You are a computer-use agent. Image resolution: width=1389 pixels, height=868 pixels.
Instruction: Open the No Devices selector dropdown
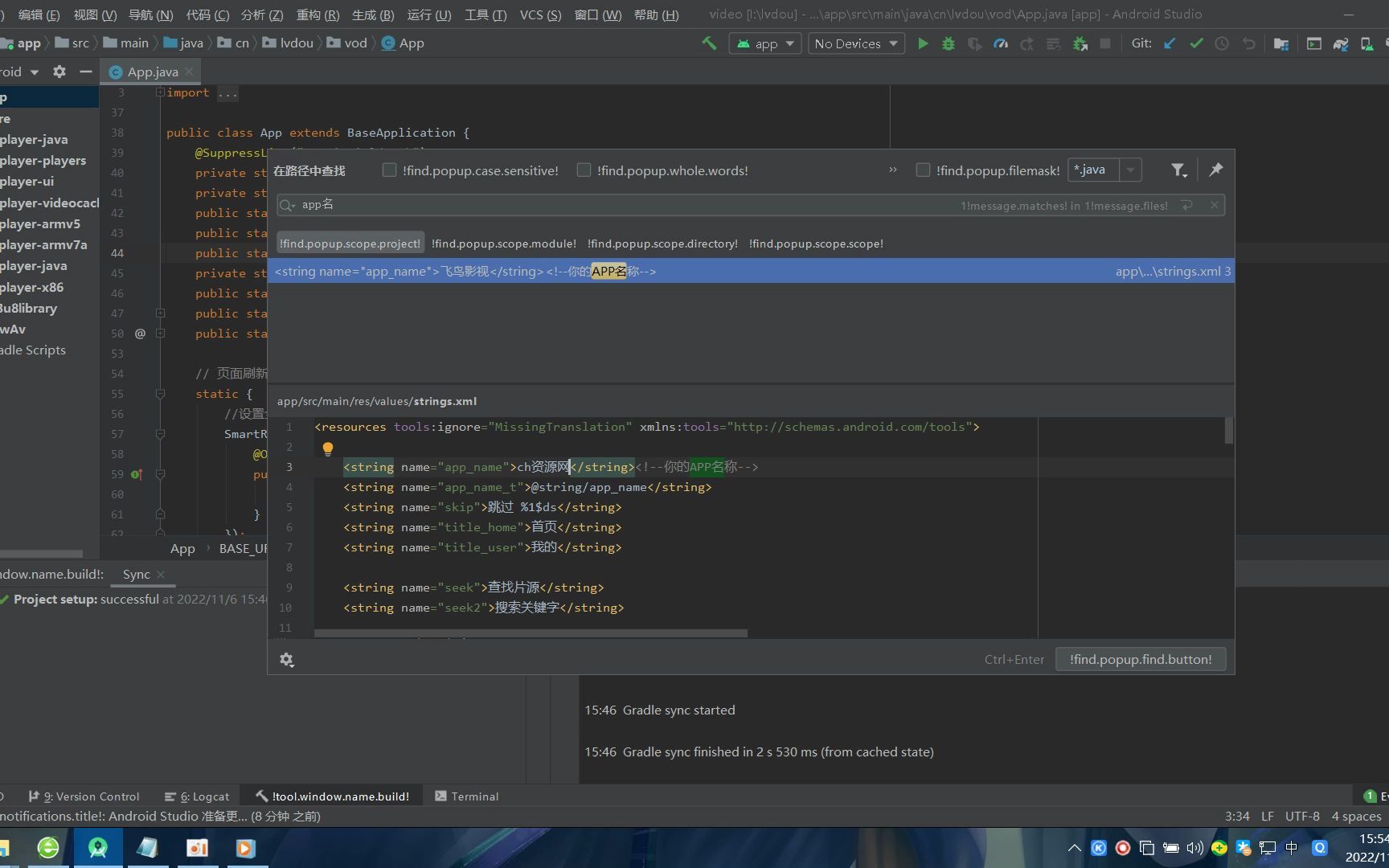(x=856, y=43)
